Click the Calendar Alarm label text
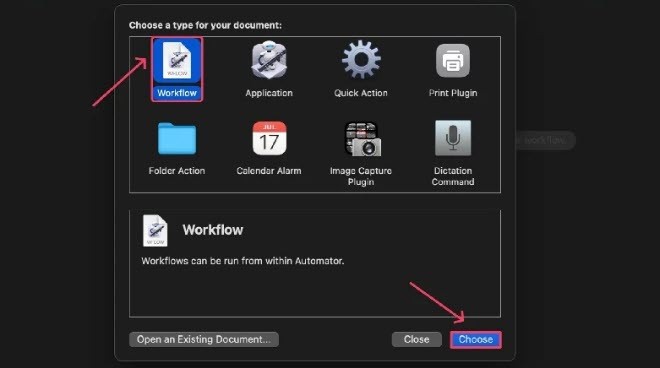 (x=269, y=171)
